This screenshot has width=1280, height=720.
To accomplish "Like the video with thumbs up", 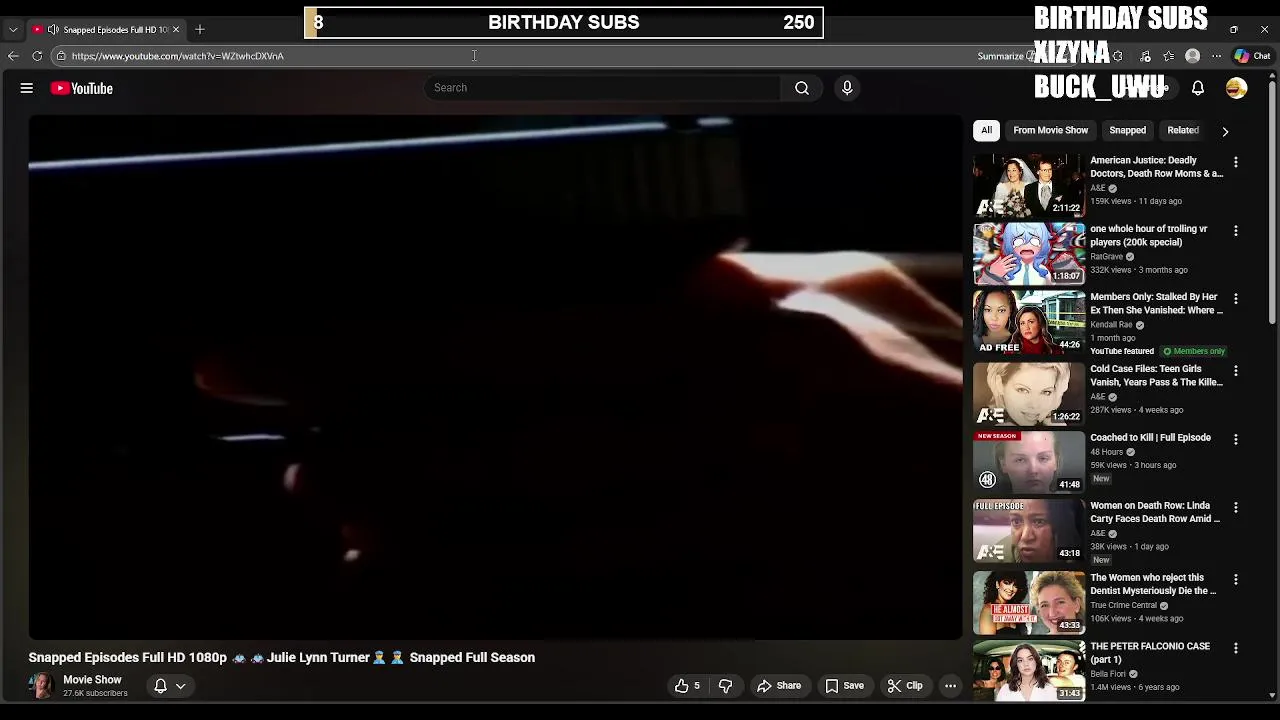I will [687, 686].
